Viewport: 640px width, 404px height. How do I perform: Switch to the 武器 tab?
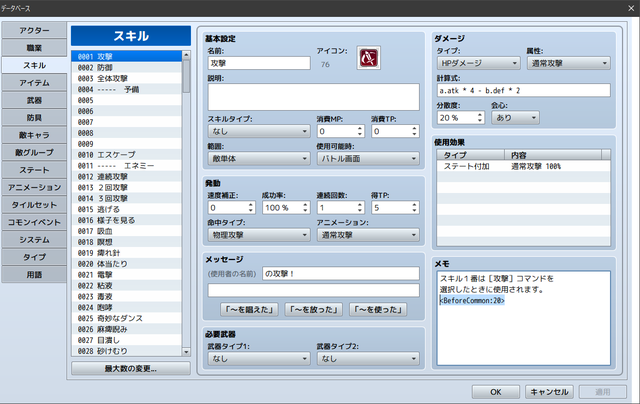[x=34, y=100]
